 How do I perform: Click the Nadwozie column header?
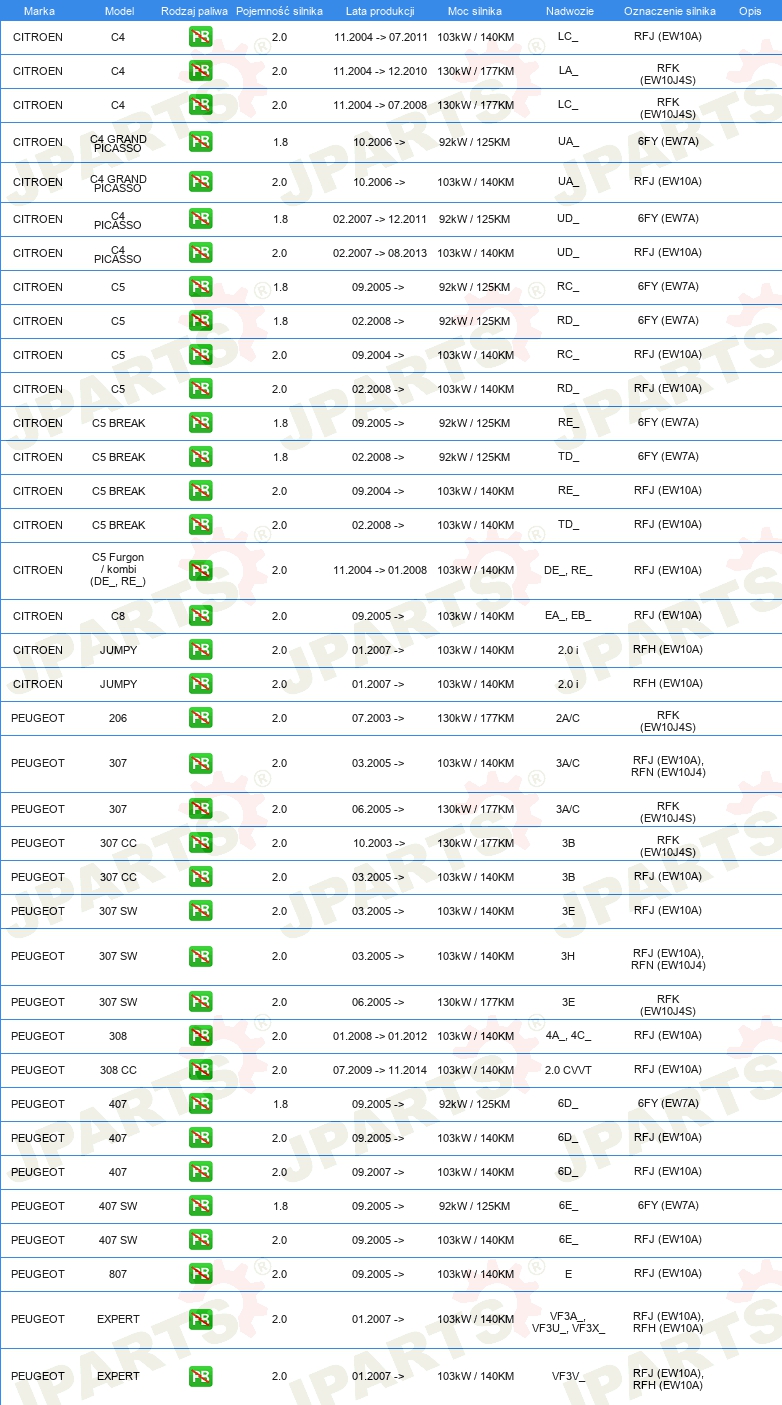click(x=568, y=11)
